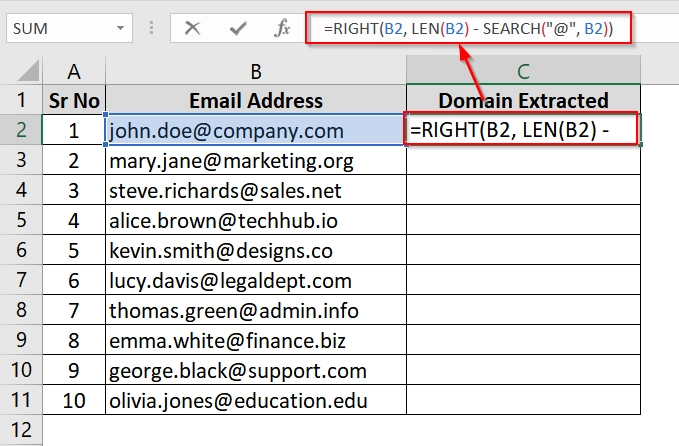Viewport: 679px width, 446px height.
Task: Select row 2 header
Action: pos(21,130)
